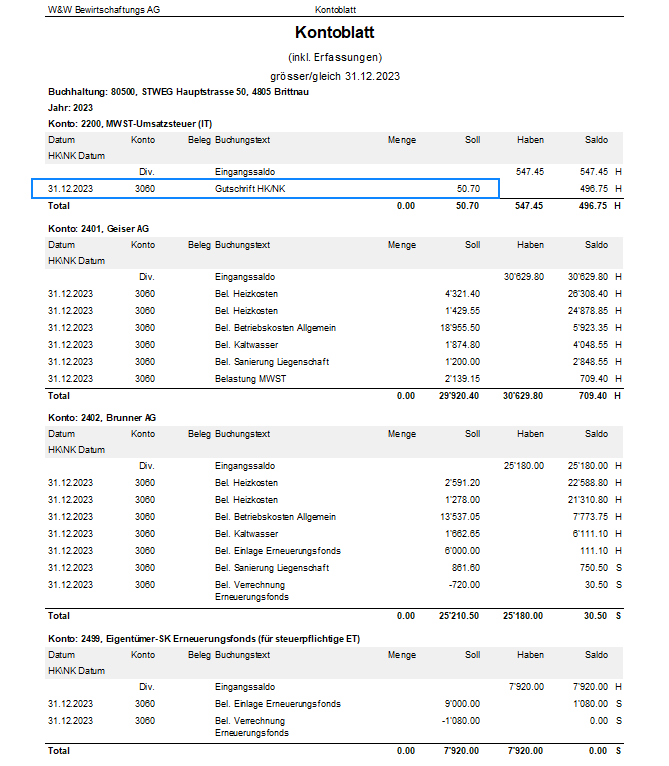The width and height of the screenshot is (669, 766).
Task: Select Soll amount 9'000.00
Action: point(462,704)
